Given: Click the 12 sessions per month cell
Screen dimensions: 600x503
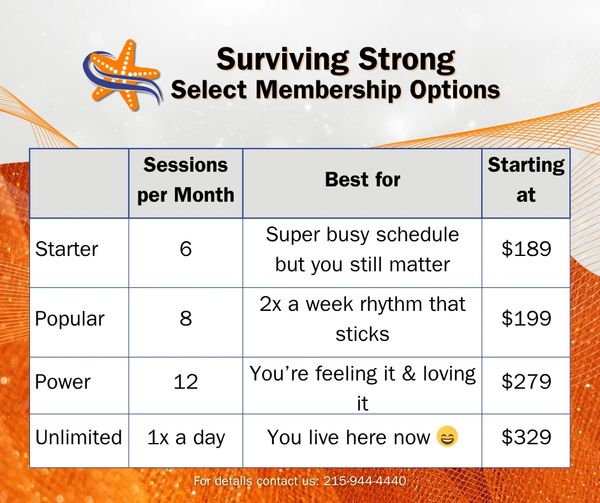Looking at the screenshot, I should (x=186, y=382).
